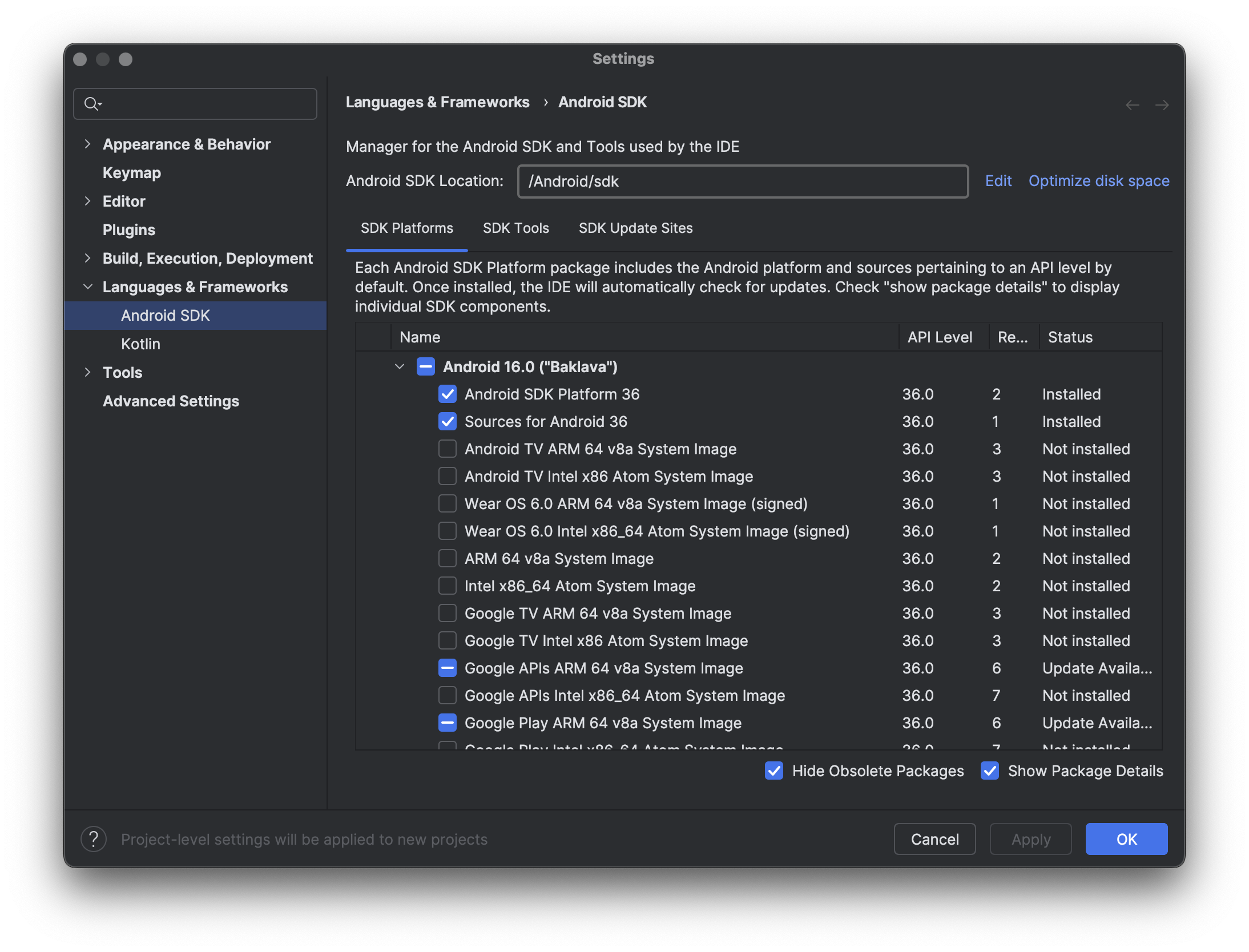Click the Edit link next to SDK location
Viewport: 1249px width, 952px height.
[998, 180]
